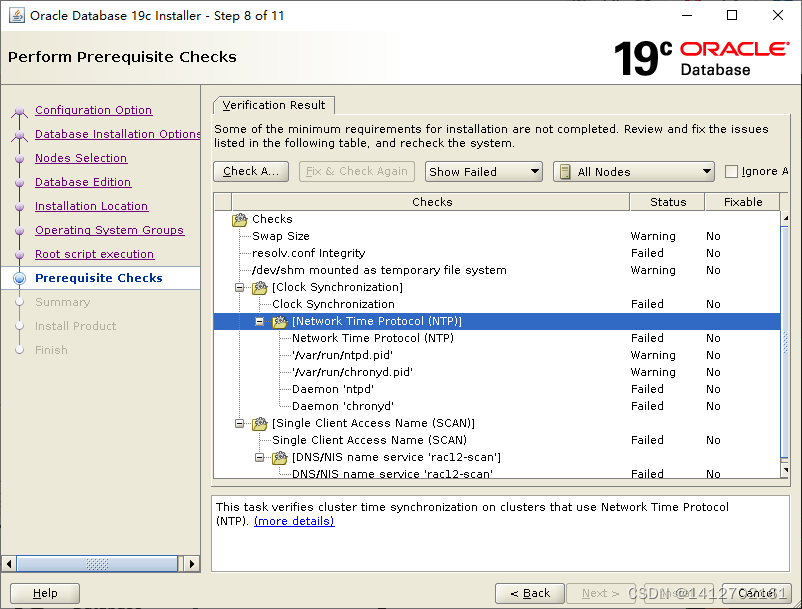
Task: Click the Status column header
Action: [667, 202]
